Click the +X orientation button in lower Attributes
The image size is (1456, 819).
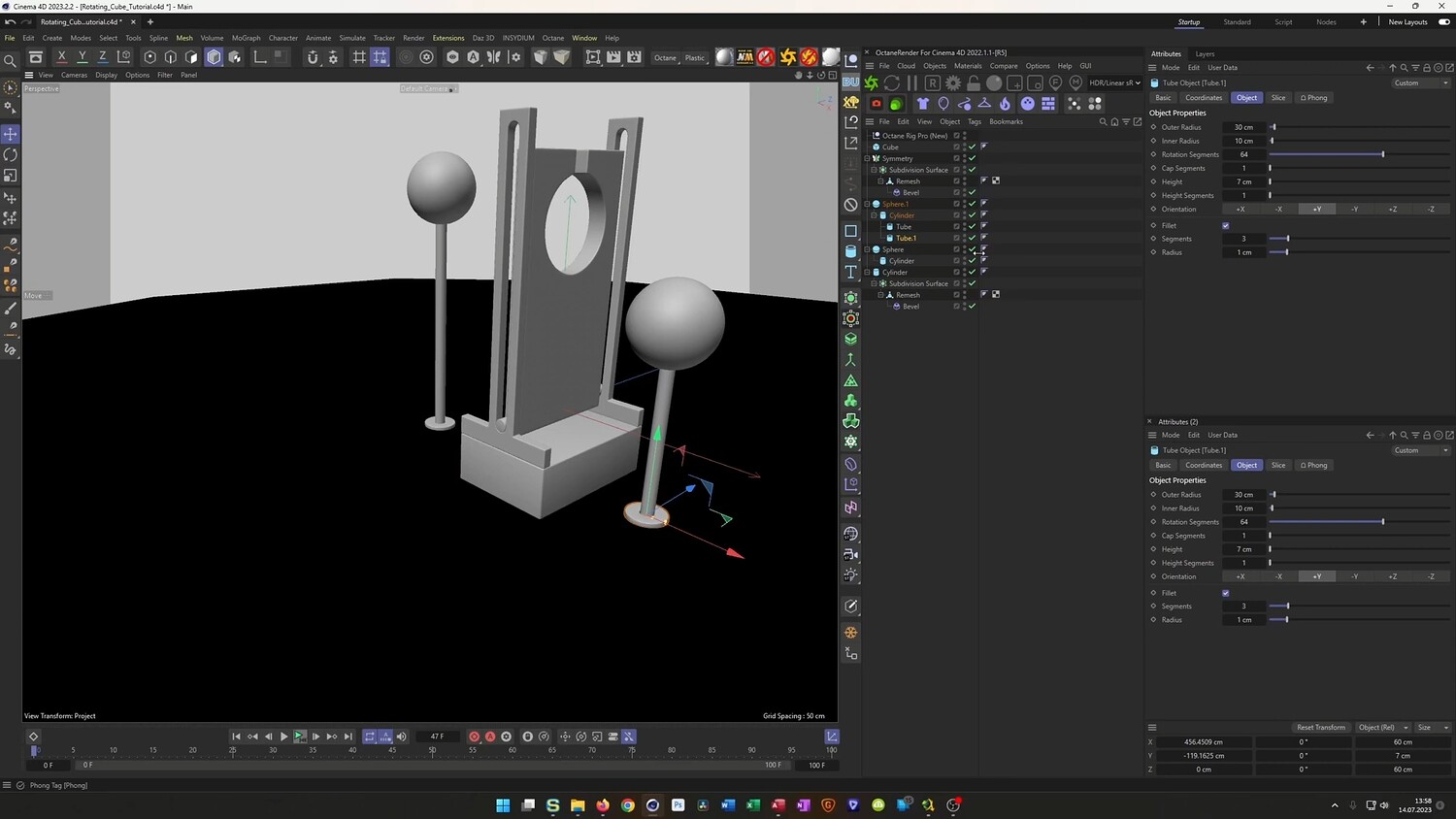coord(1240,576)
